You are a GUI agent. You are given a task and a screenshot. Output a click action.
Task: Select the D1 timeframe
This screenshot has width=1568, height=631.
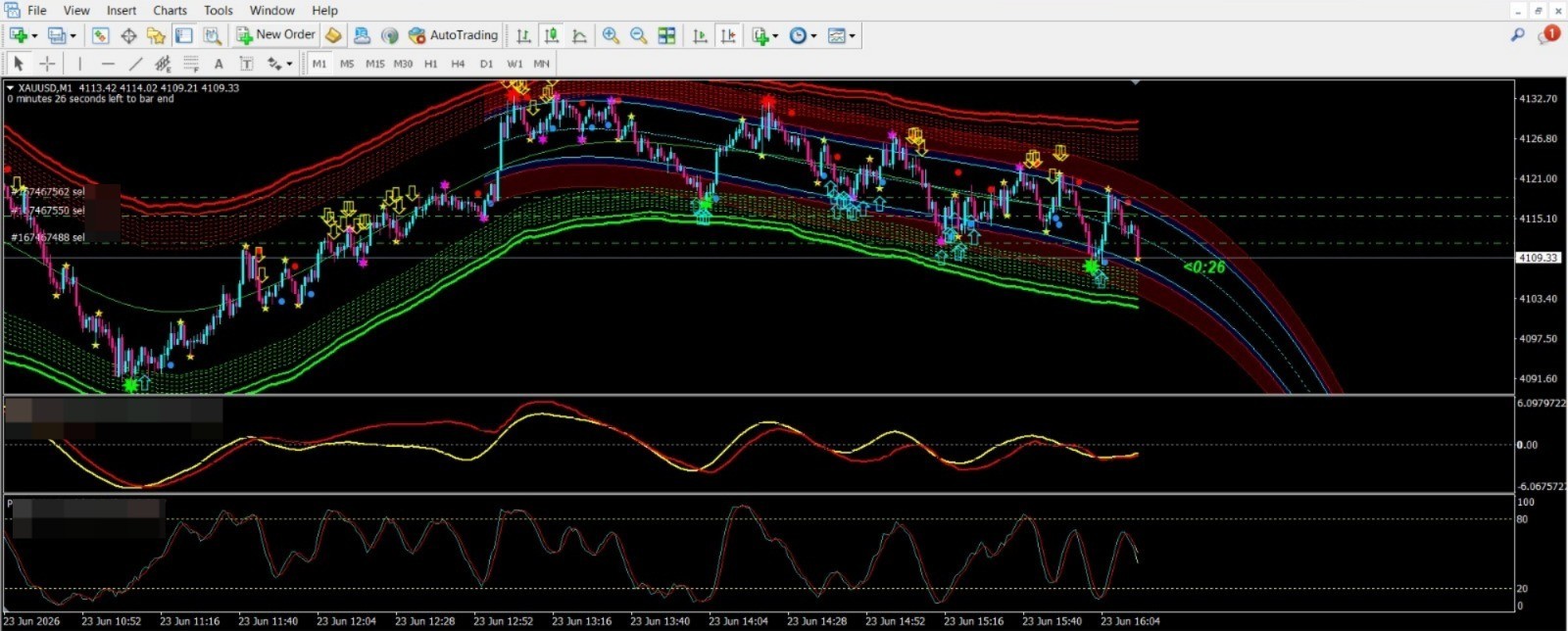(x=486, y=64)
